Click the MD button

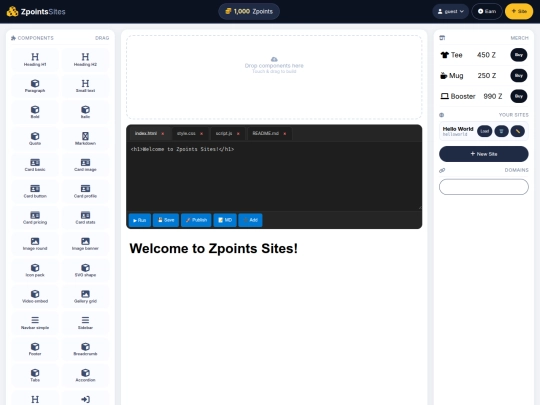225,220
